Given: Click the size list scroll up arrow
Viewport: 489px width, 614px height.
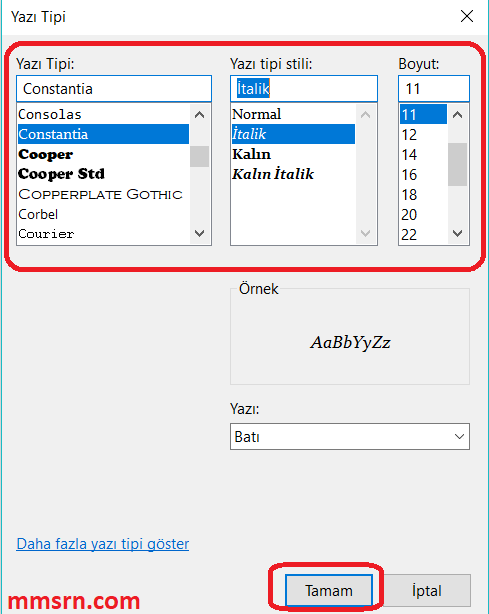Looking at the screenshot, I should point(458,115).
